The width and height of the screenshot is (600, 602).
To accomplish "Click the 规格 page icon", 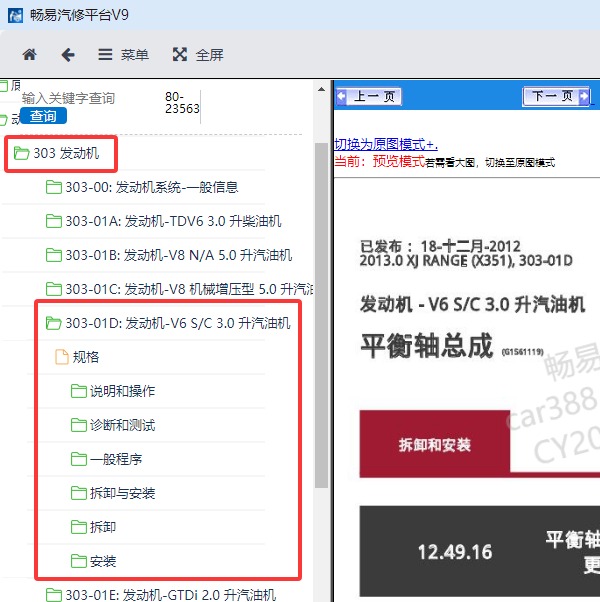I will pyautogui.click(x=61, y=357).
